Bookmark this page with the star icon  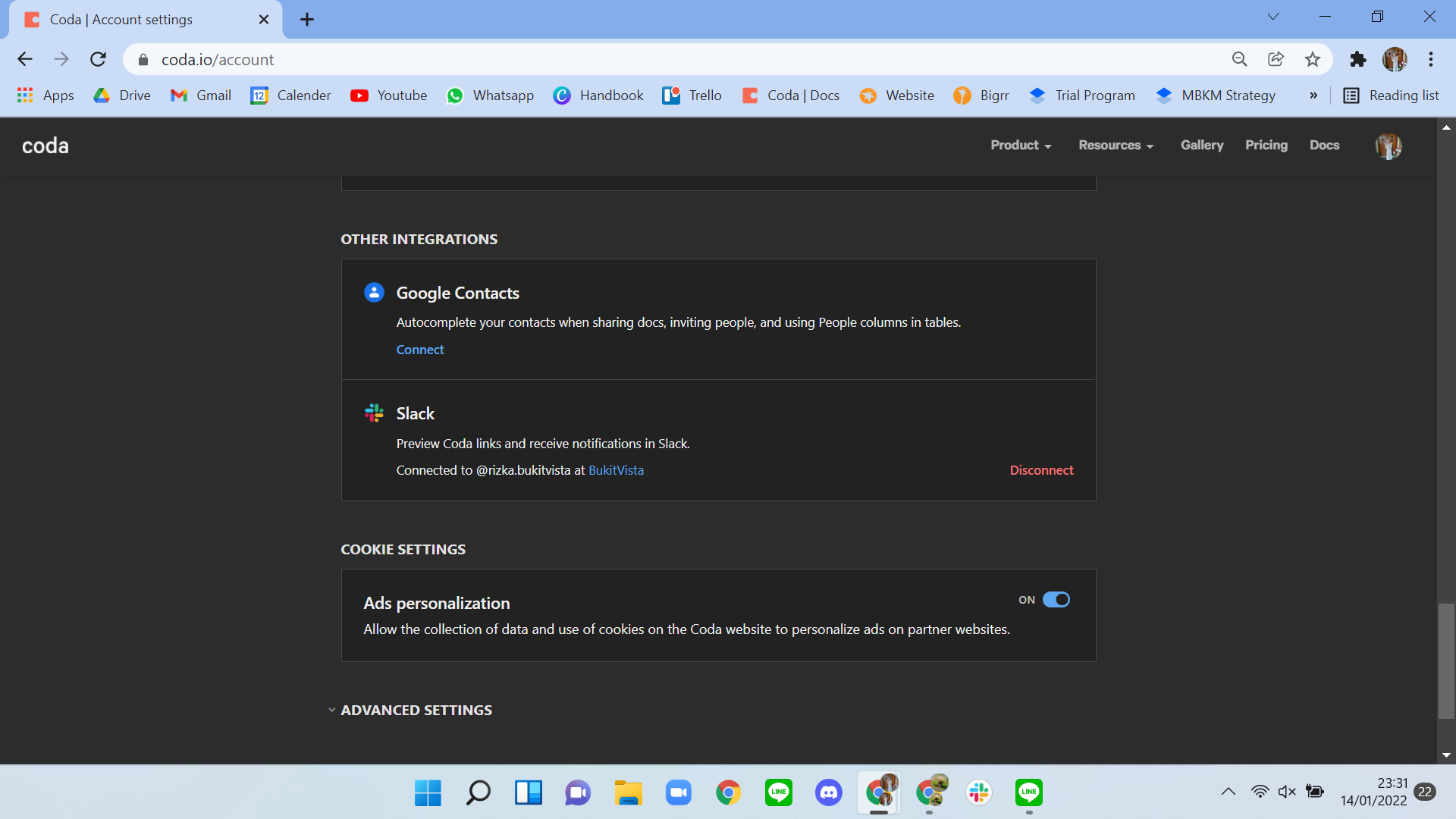1313,59
